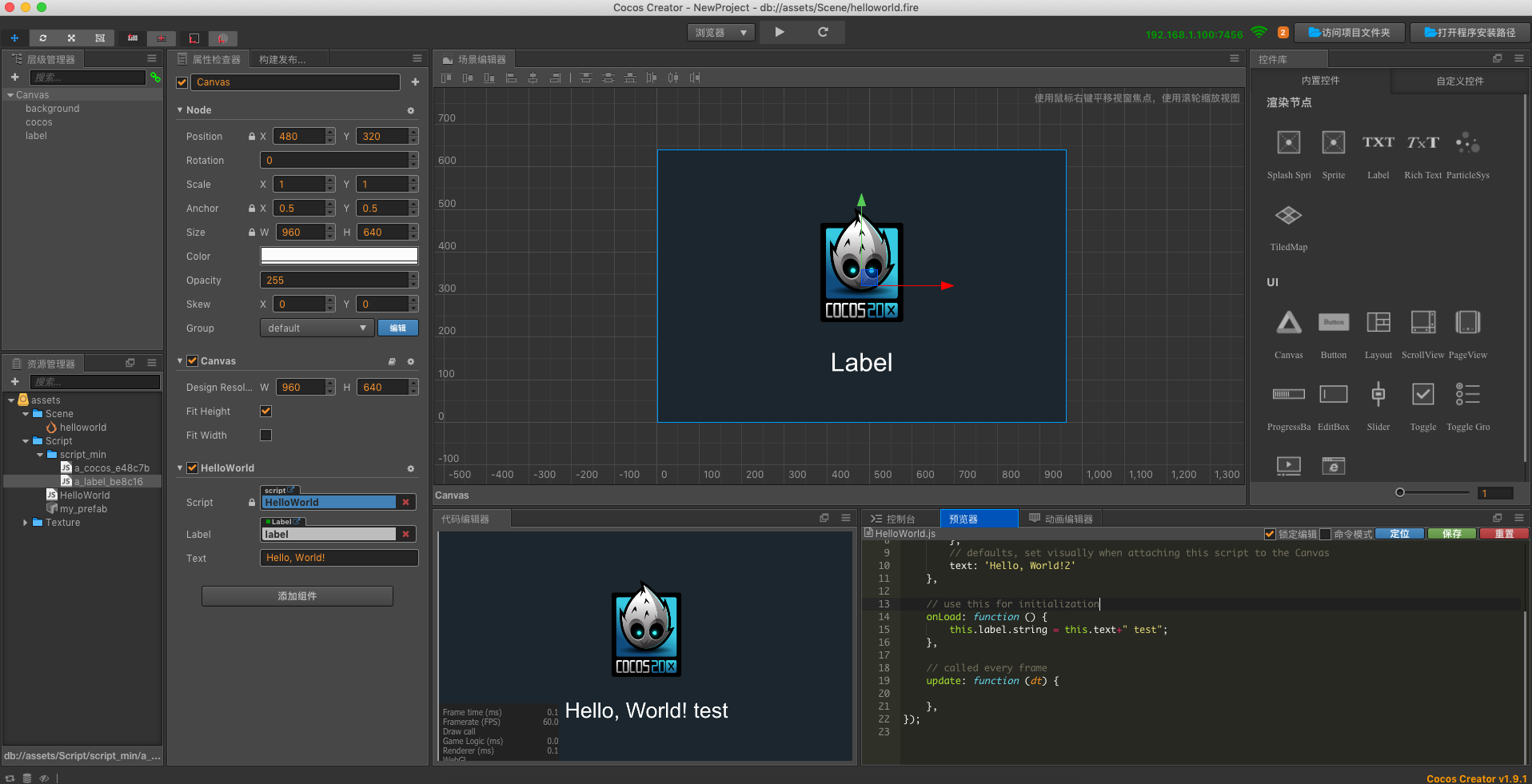Enable the Fit Width checkbox

(x=266, y=436)
